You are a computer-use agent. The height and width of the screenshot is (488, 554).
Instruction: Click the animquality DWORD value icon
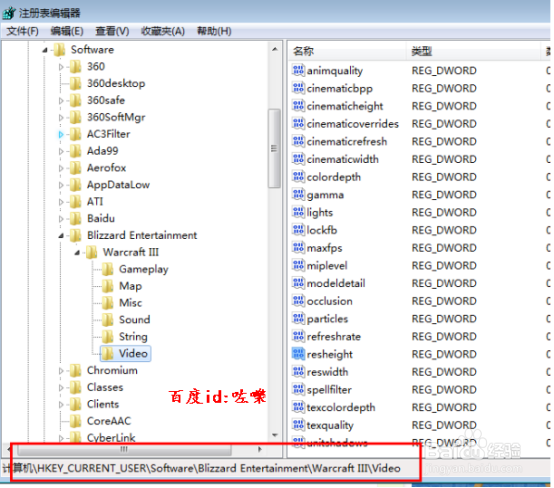click(298, 70)
